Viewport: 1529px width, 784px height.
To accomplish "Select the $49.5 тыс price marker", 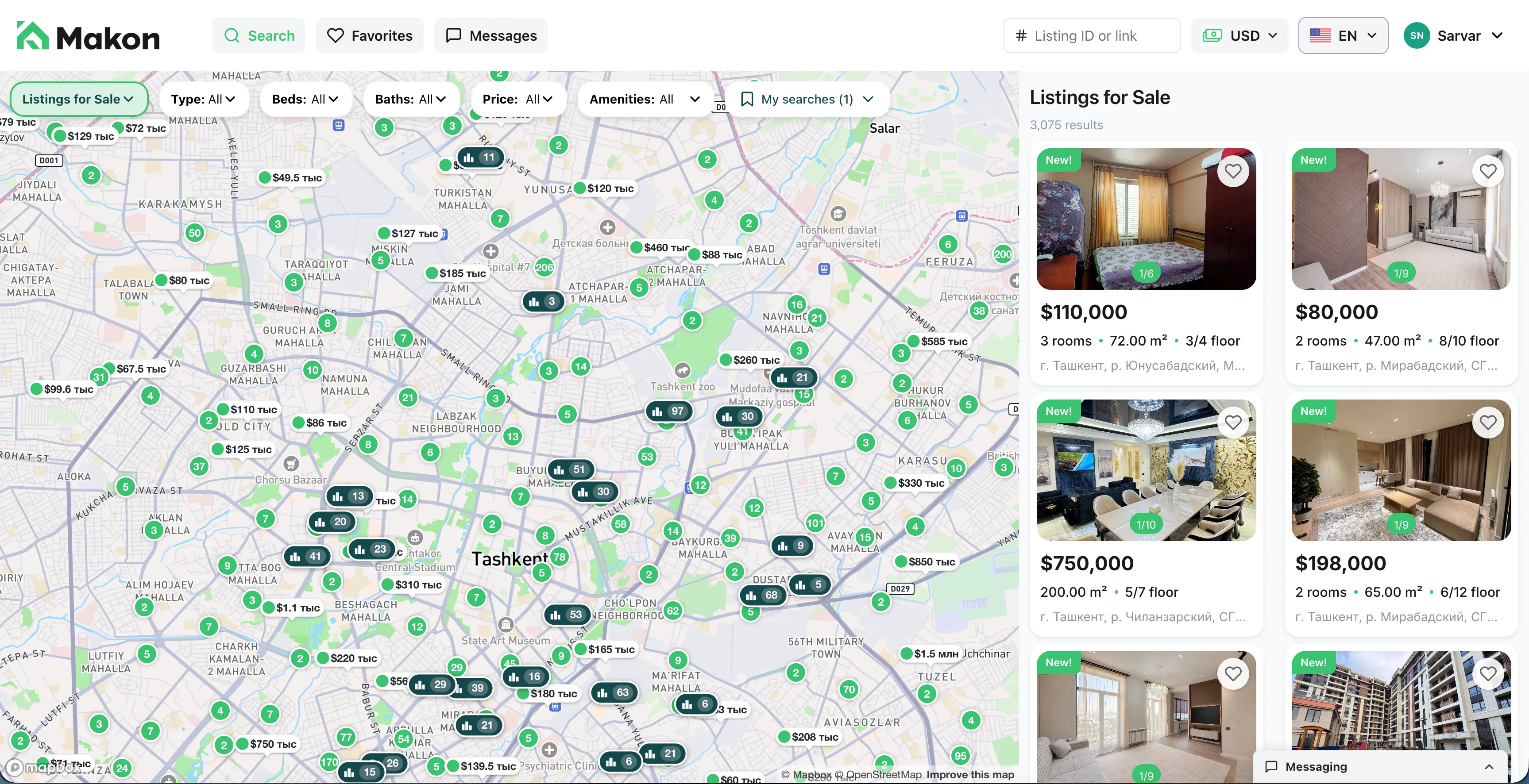I will [x=291, y=177].
